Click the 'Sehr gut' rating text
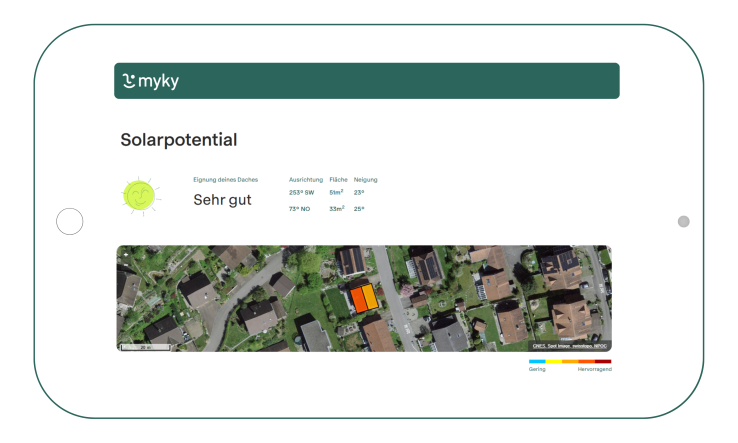 [x=223, y=200]
